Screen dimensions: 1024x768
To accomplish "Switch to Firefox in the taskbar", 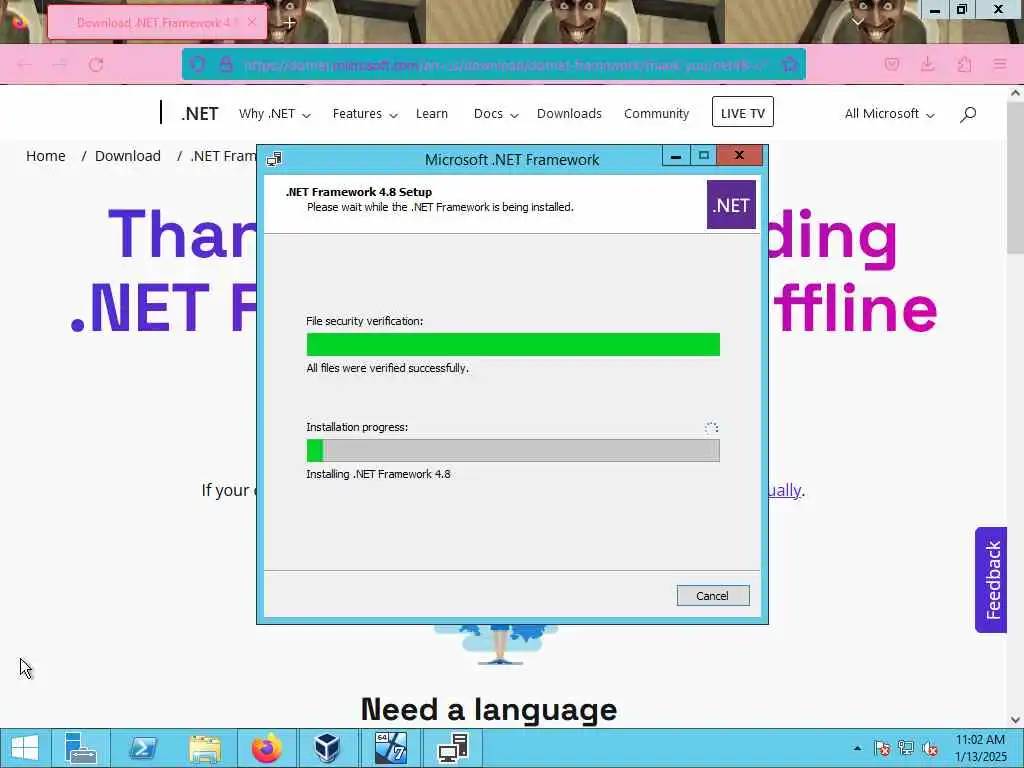I will coord(266,748).
